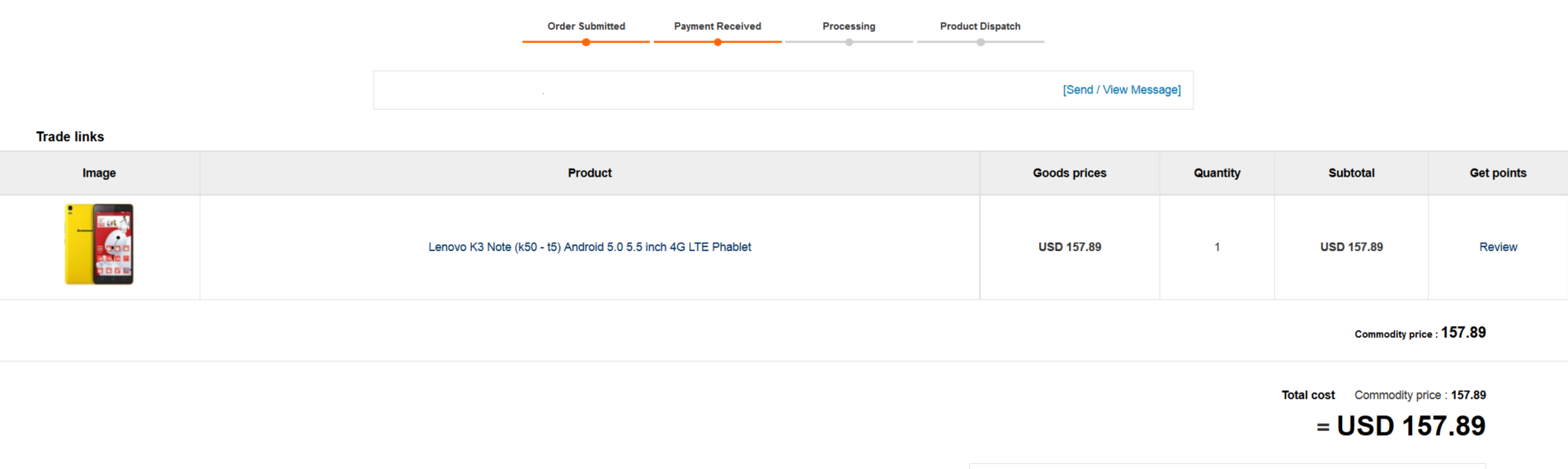Click the Review link in Get points column

click(x=1498, y=247)
